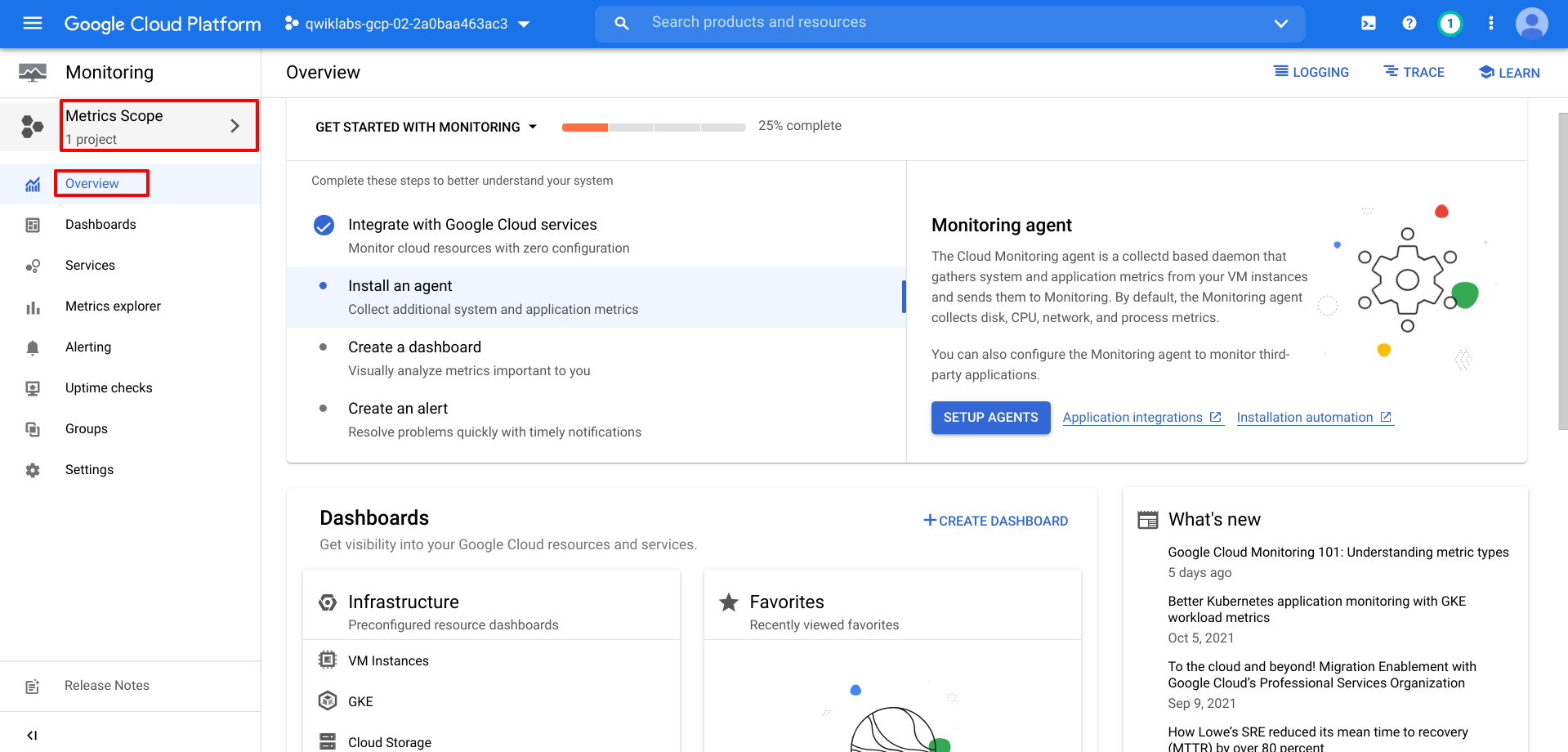The height and width of the screenshot is (752, 1568).
Task: Go to Alerting page
Action: point(88,347)
